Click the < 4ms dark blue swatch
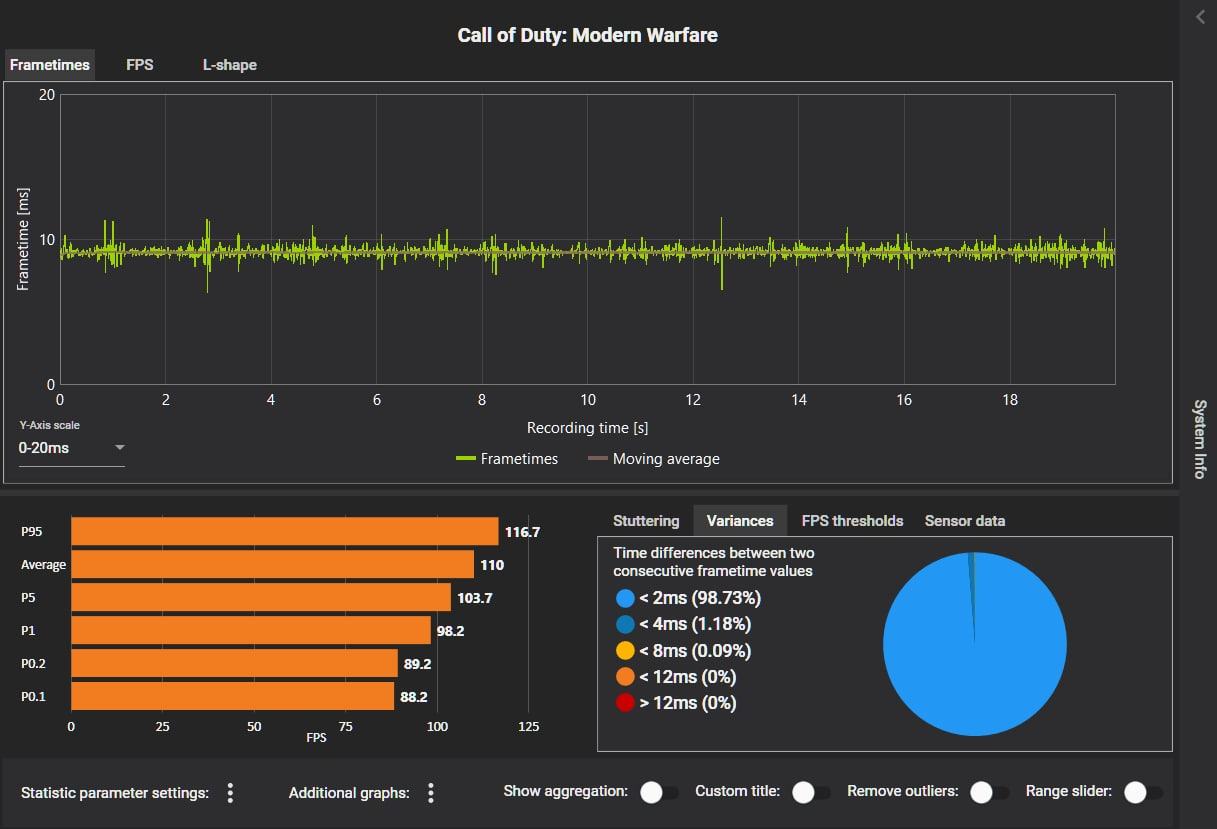Image resolution: width=1217 pixels, height=829 pixels. tap(626, 624)
